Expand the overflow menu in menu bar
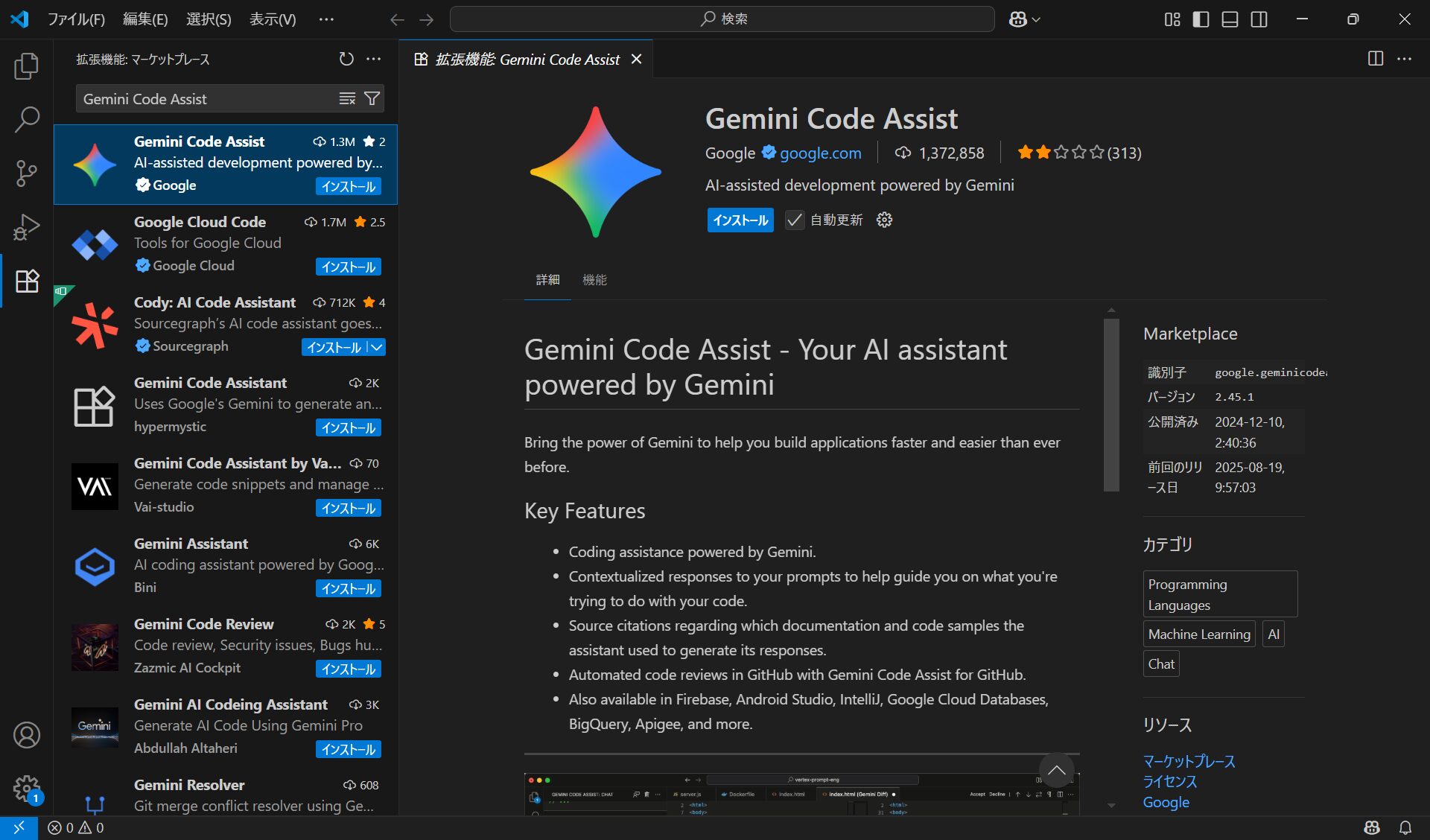 click(326, 19)
